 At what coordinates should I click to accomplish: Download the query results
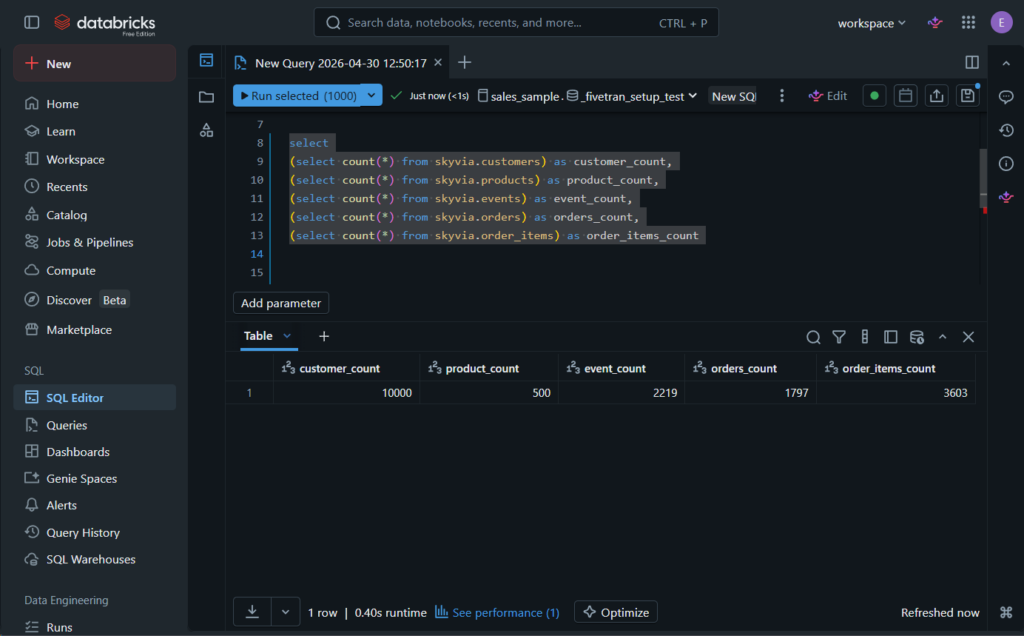point(252,612)
